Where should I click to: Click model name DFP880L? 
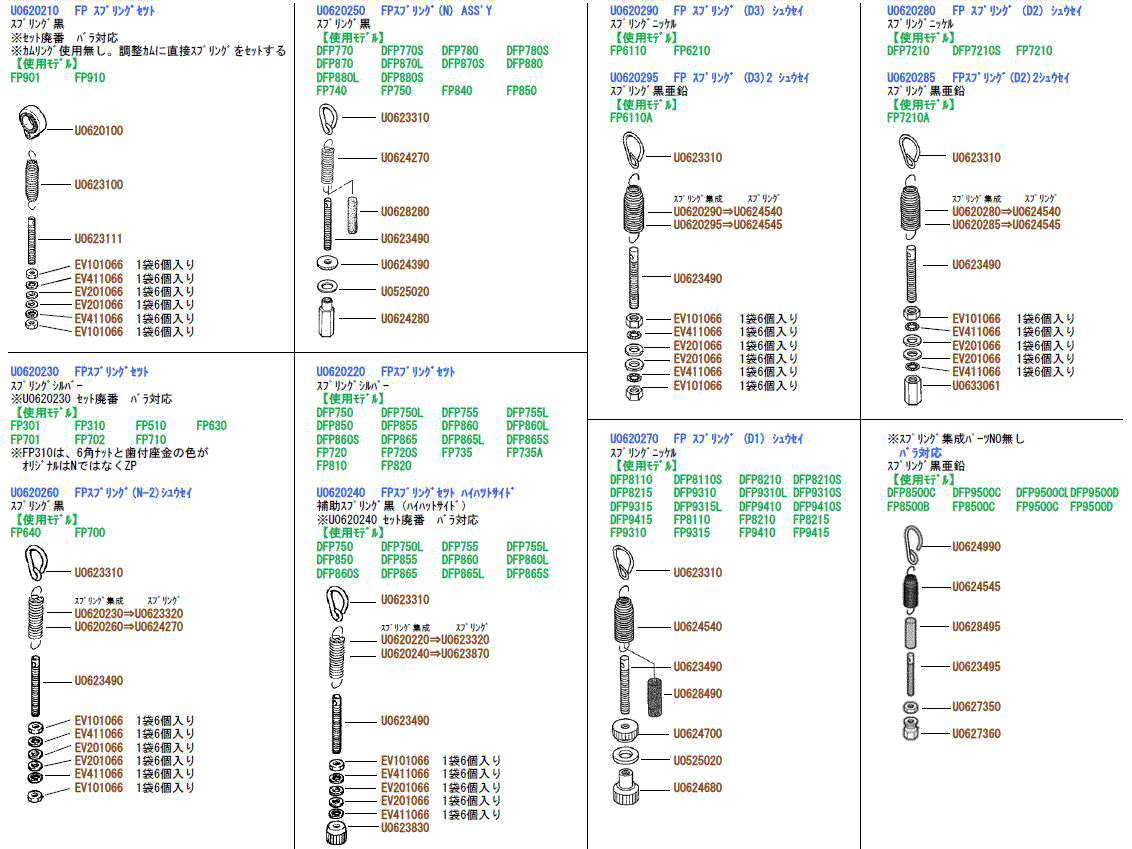point(337,78)
